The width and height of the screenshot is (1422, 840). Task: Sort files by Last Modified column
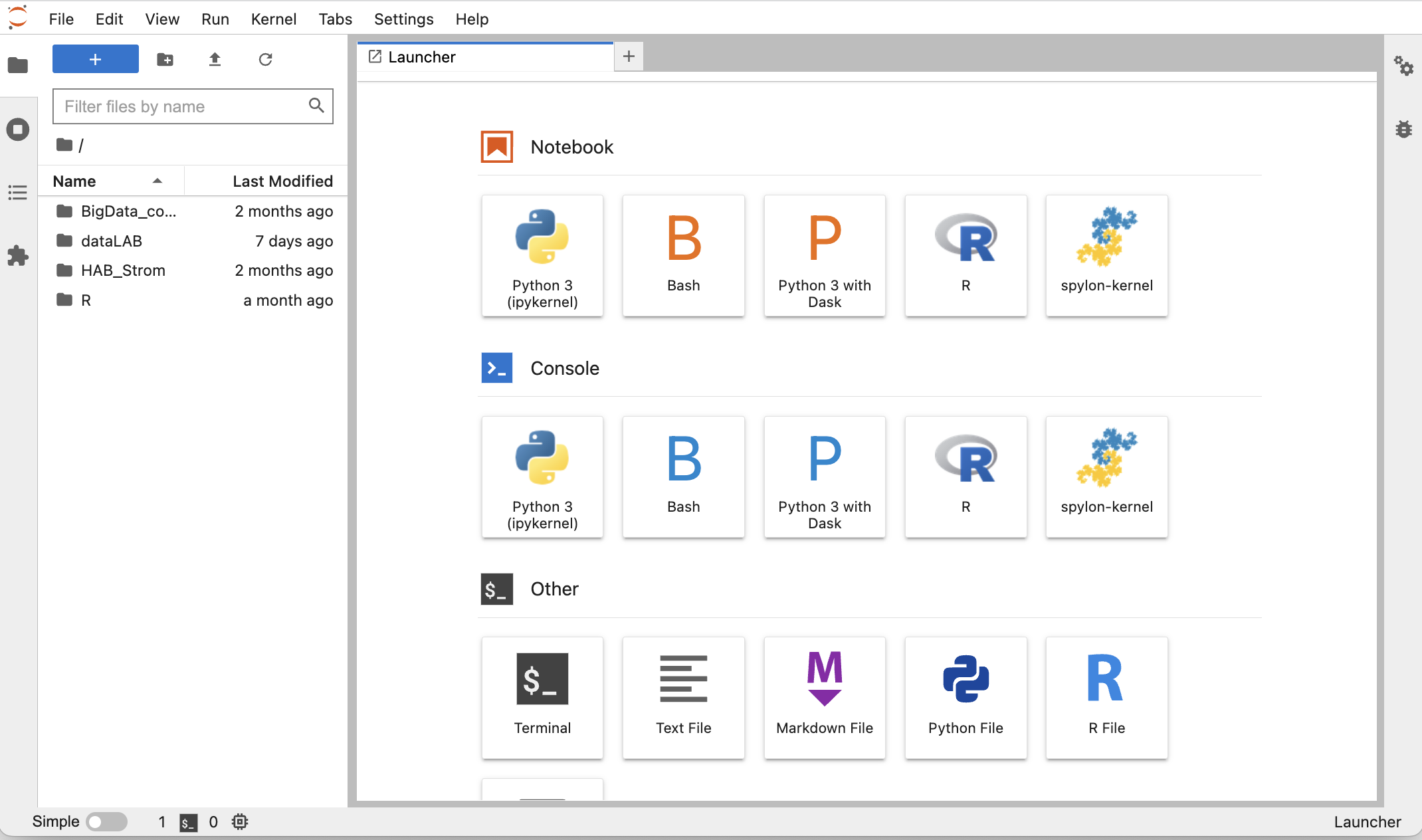point(266,181)
